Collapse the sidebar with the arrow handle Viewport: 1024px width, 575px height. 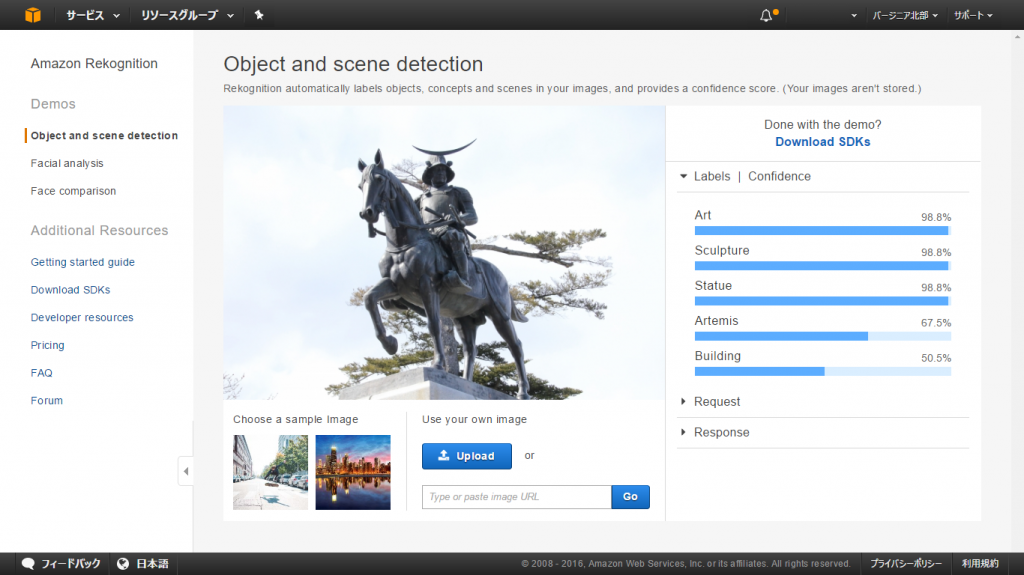pos(185,471)
